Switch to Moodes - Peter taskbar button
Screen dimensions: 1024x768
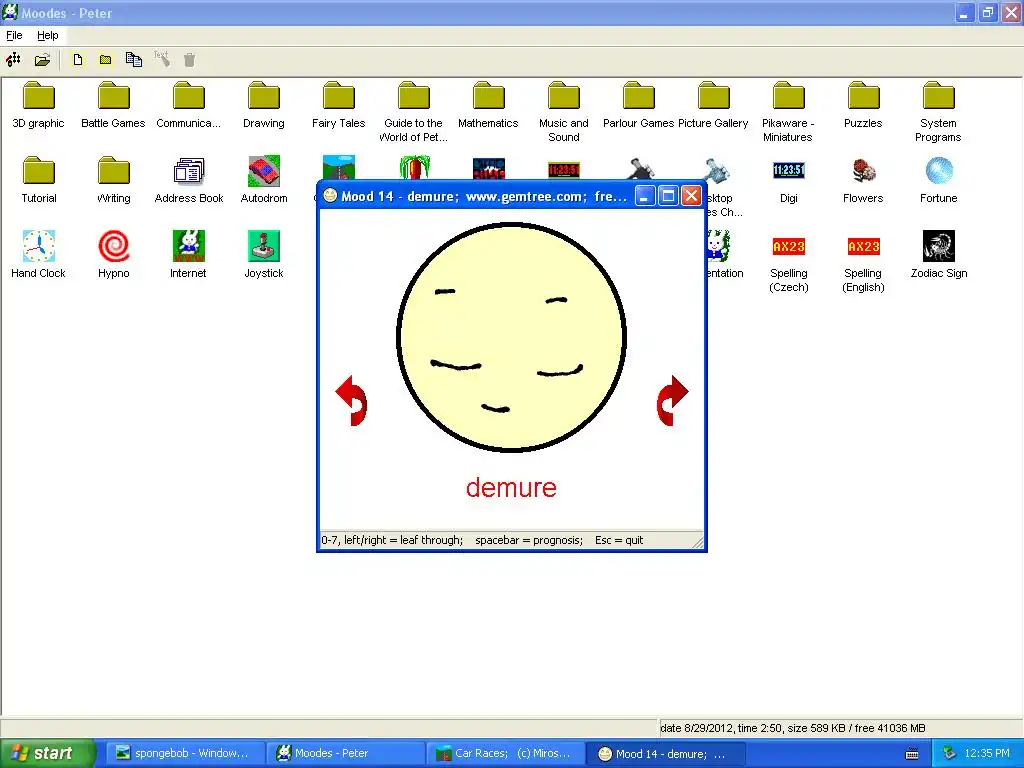344,753
